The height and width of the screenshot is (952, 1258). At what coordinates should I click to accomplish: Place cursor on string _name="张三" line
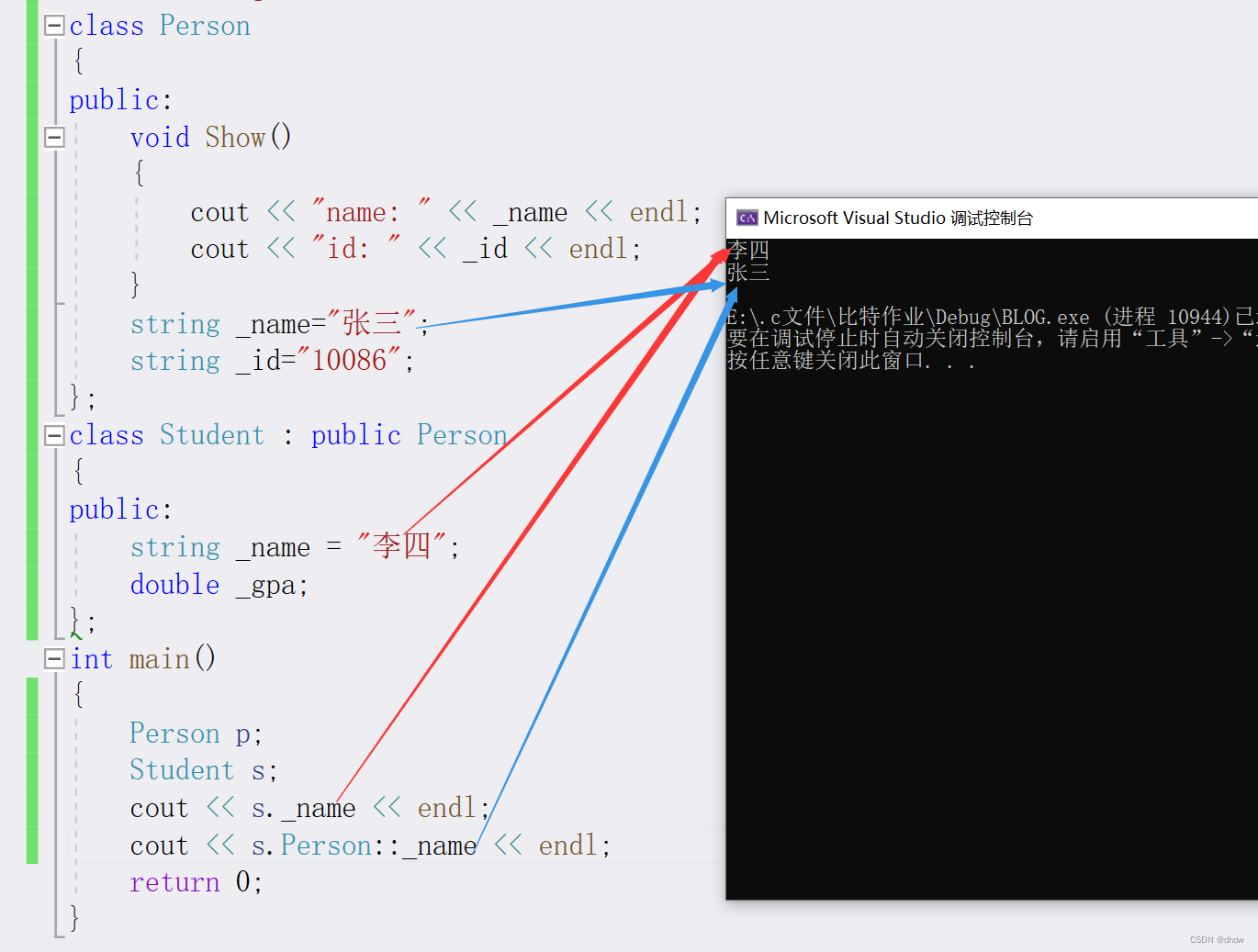point(279,324)
